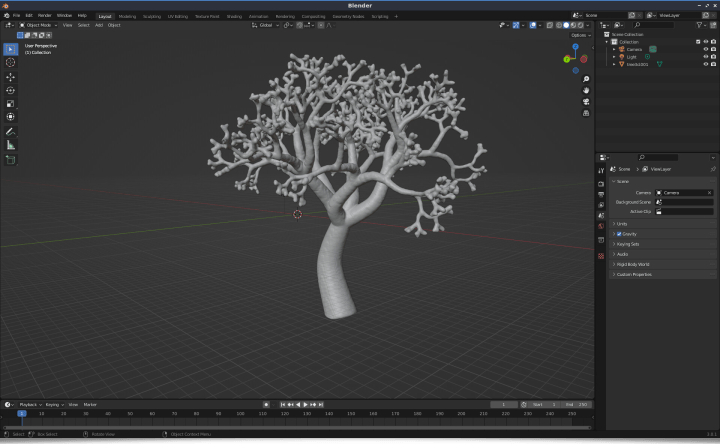Select the Measure tool
This screenshot has height=444, width=720.
[x=11, y=146]
